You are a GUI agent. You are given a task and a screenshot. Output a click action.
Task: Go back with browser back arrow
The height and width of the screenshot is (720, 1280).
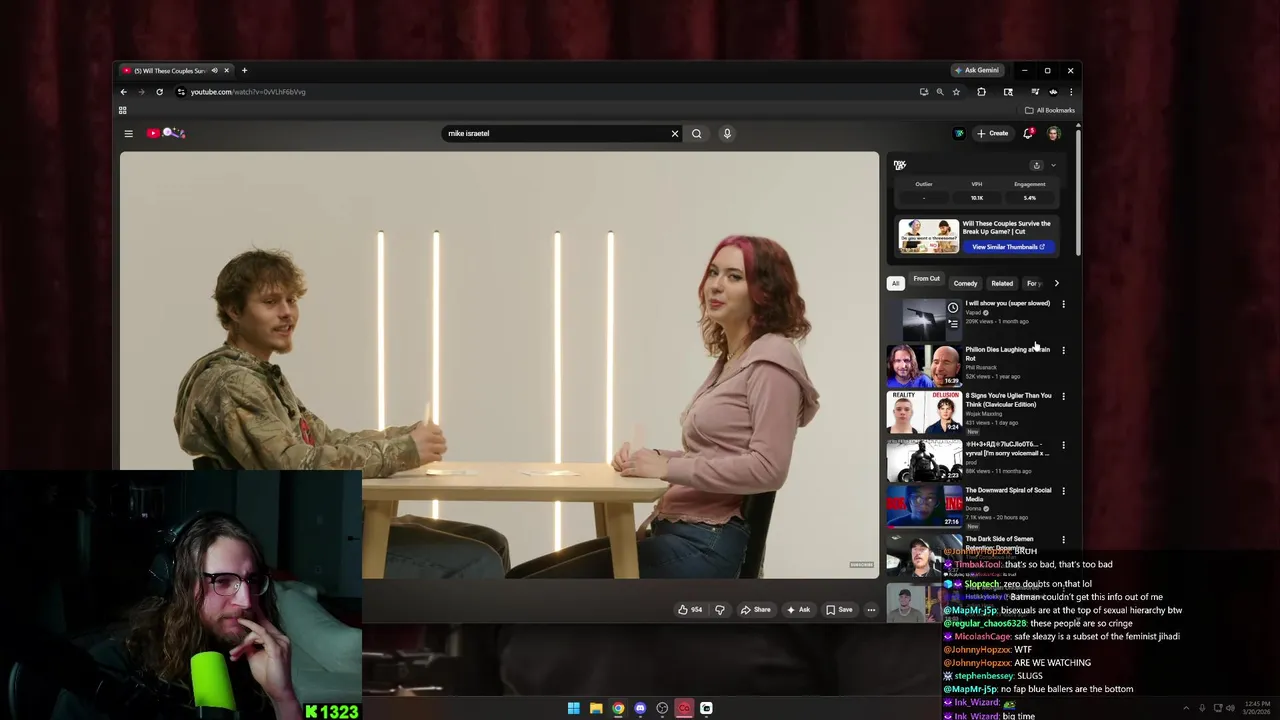click(x=124, y=92)
